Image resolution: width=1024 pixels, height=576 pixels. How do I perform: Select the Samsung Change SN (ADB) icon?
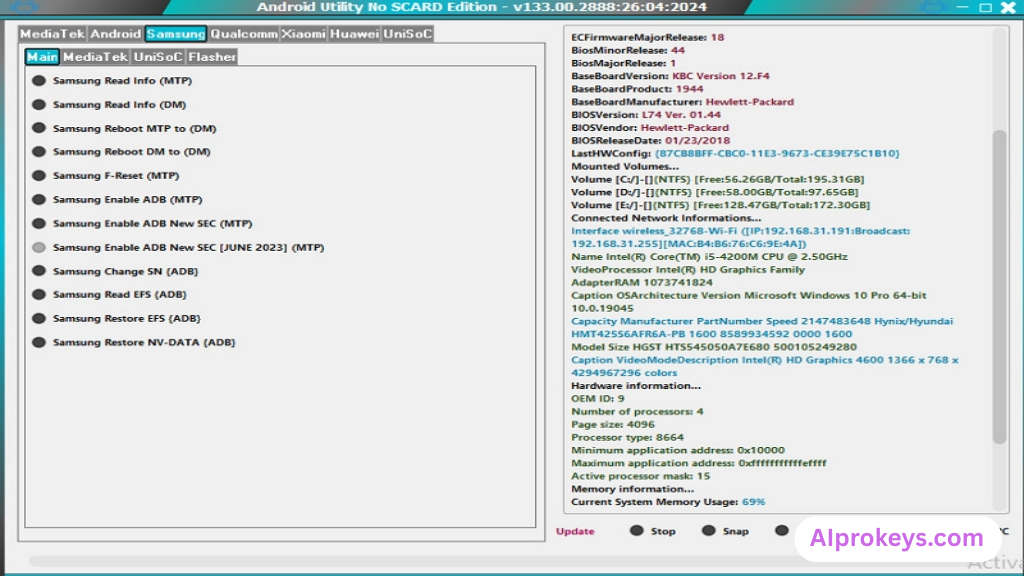point(39,271)
